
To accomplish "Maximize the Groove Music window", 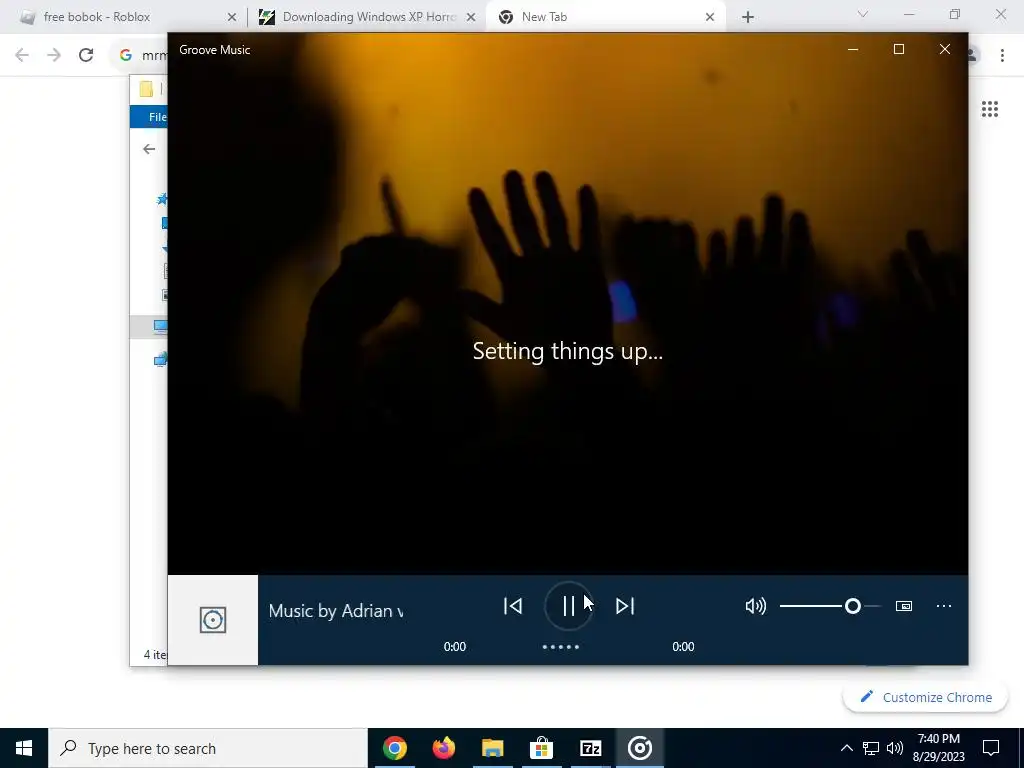I will (x=899, y=50).
